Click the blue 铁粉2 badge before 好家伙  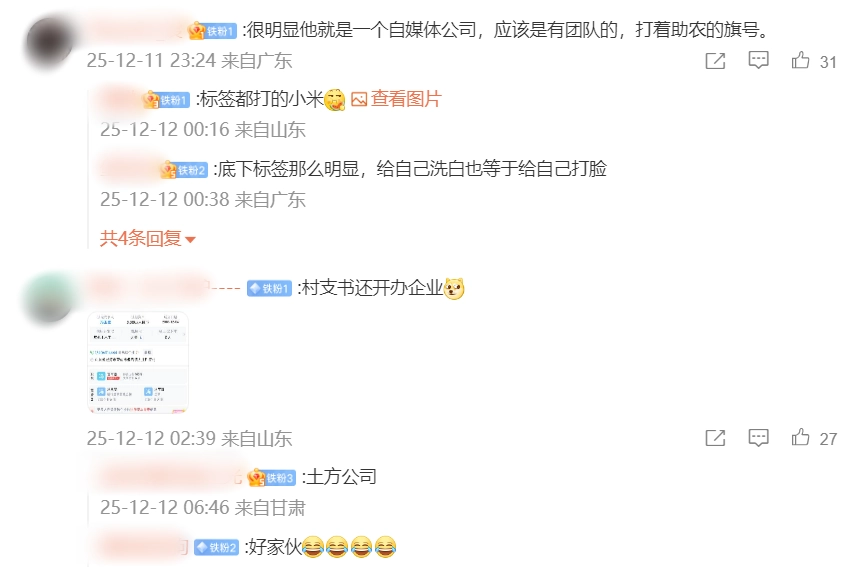click(216, 547)
